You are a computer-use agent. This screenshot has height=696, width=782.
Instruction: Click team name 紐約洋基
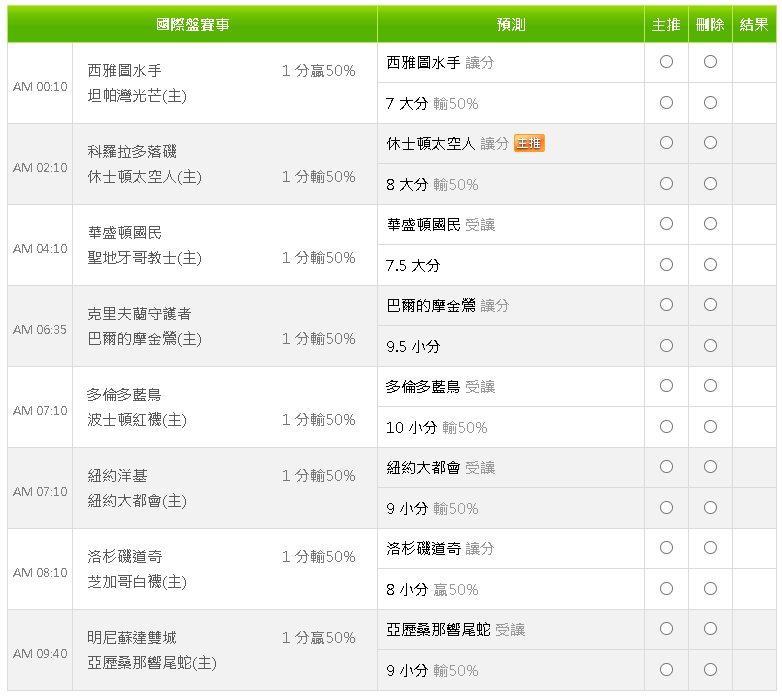tap(117, 476)
